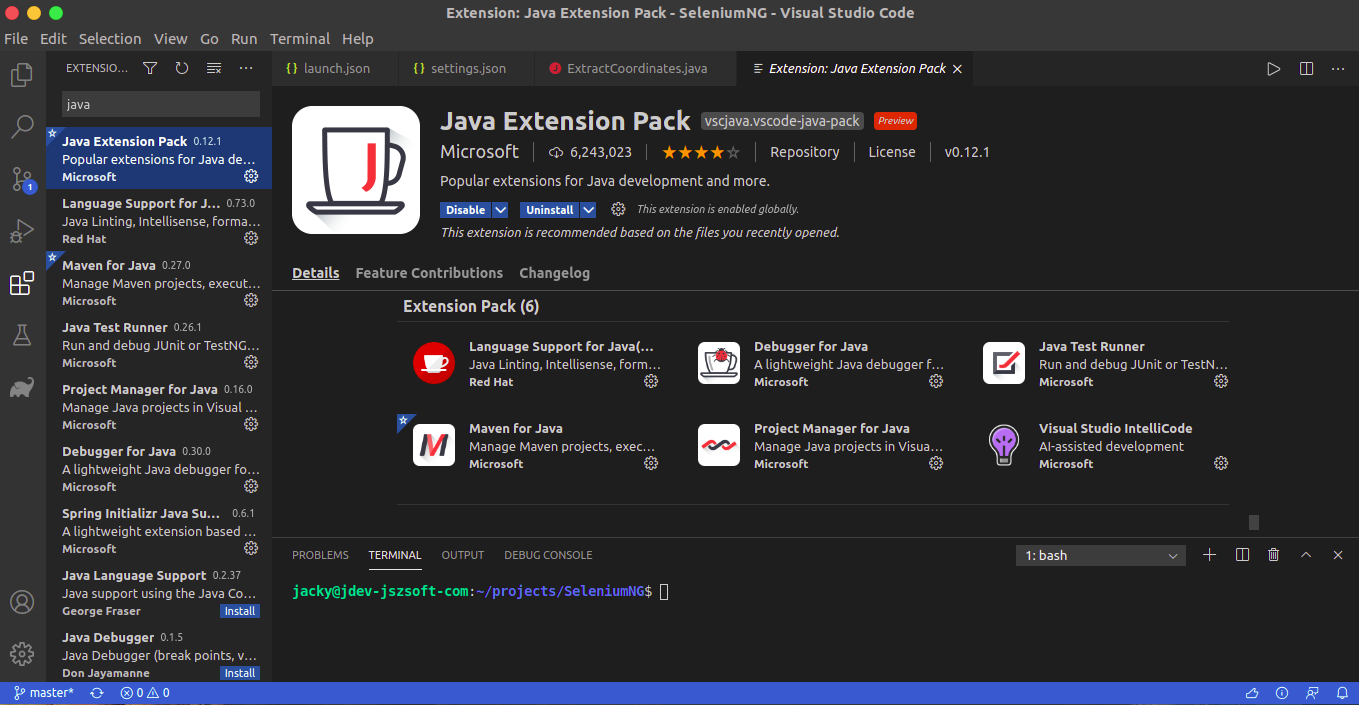Image resolution: width=1359 pixels, height=705 pixels.
Task: Click the star rating of the extension
Action: 700,152
